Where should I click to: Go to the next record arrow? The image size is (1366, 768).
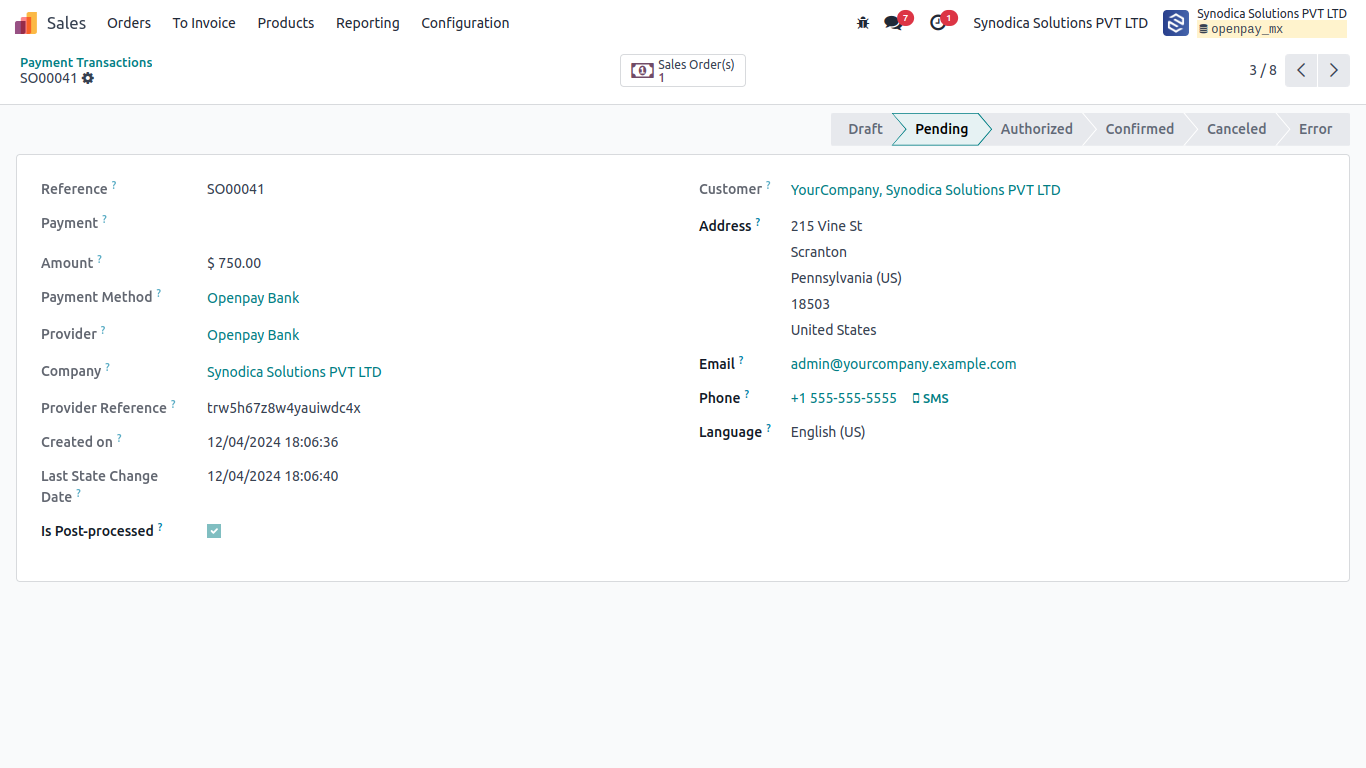1334,71
